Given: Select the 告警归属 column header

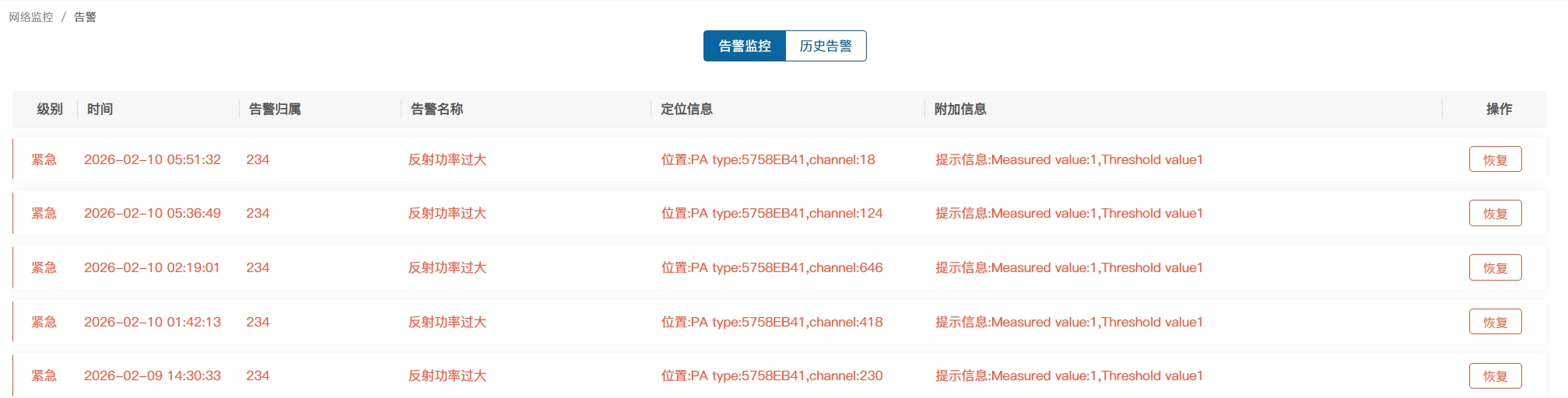Looking at the screenshot, I should click(x=275, y=109).
